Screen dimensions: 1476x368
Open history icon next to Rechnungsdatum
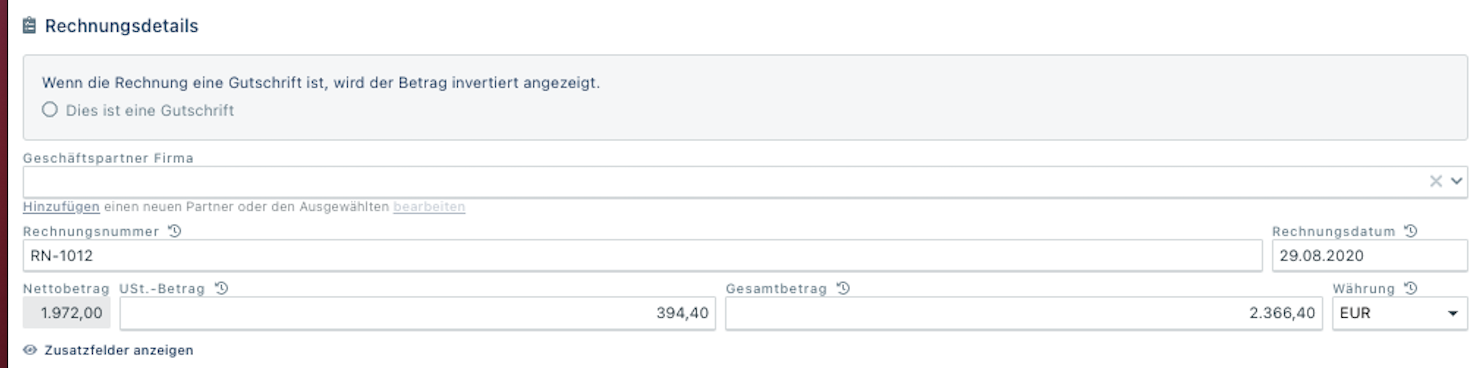[1411, 232]
